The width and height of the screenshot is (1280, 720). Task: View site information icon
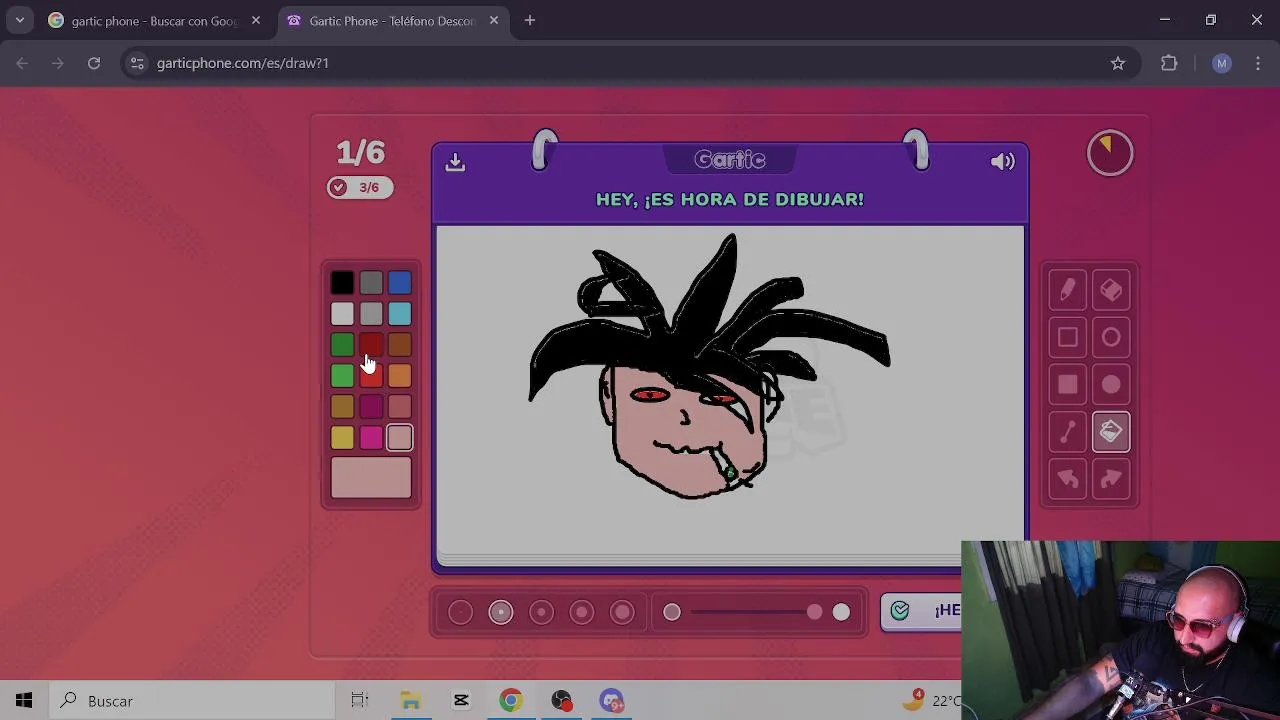[x=138, y=63]
